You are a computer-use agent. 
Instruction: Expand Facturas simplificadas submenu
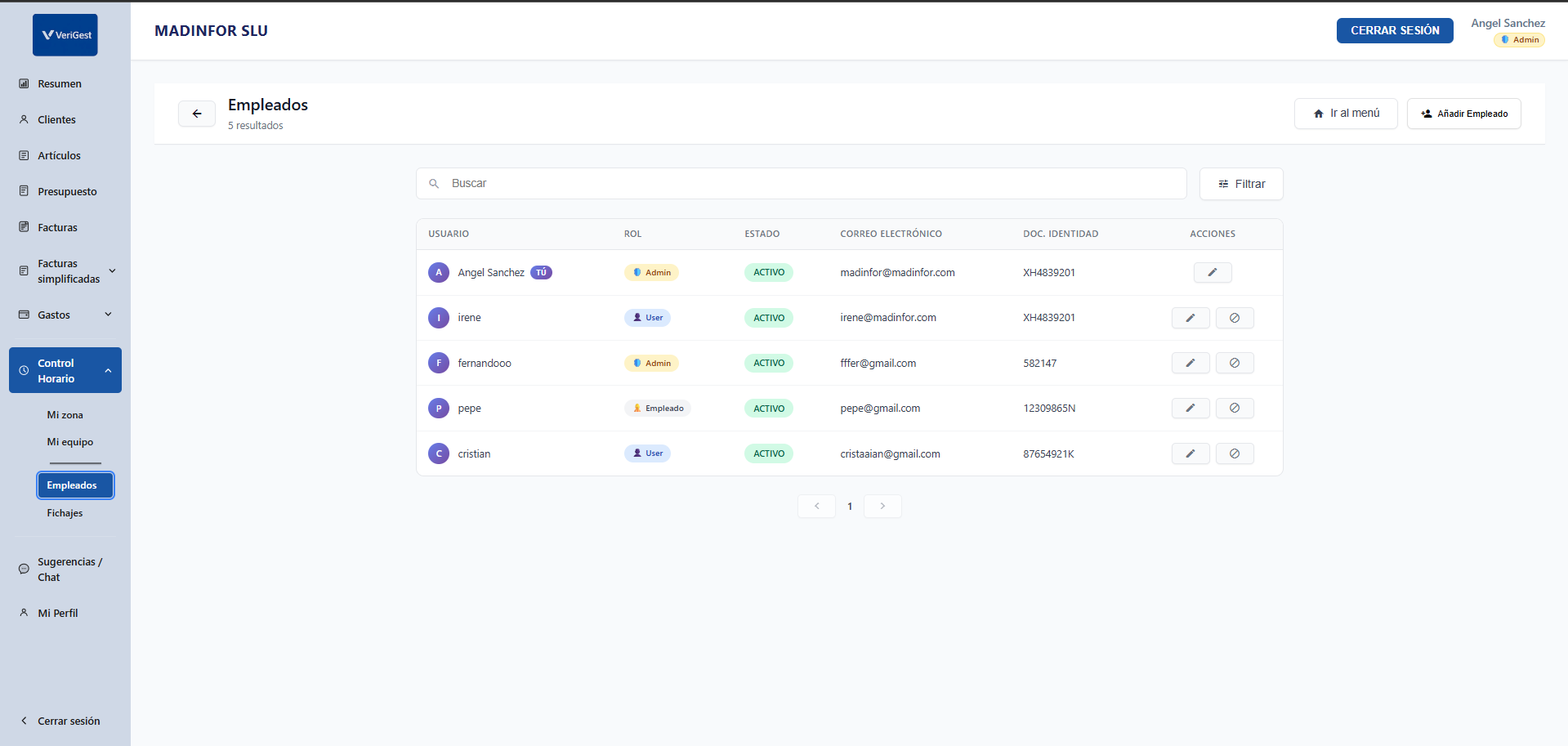pyautogui.click(x=112, y=271)
